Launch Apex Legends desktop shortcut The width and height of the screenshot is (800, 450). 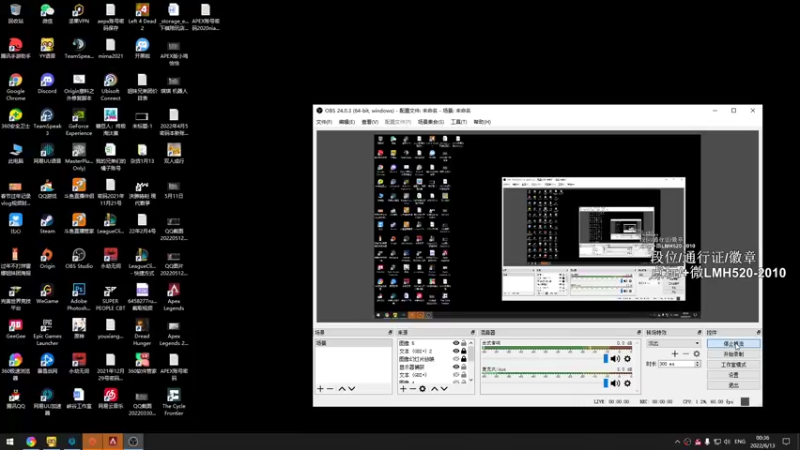tap(173, 297)
